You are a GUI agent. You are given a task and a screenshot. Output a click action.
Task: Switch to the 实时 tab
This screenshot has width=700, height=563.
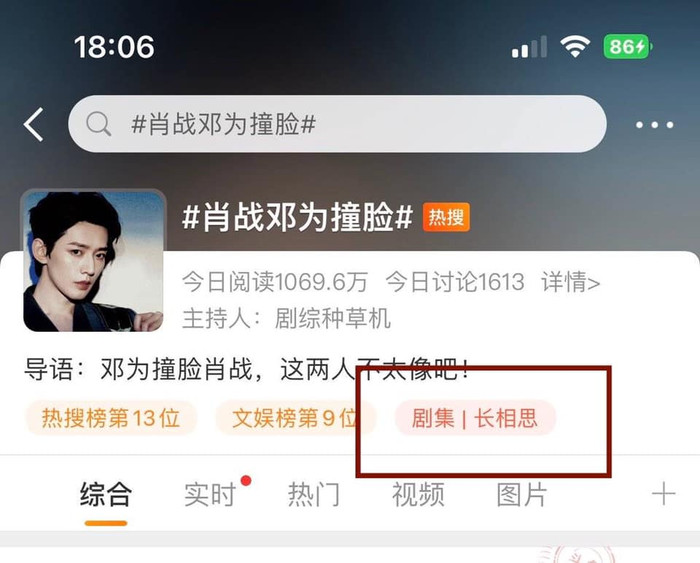coord(210,494)
